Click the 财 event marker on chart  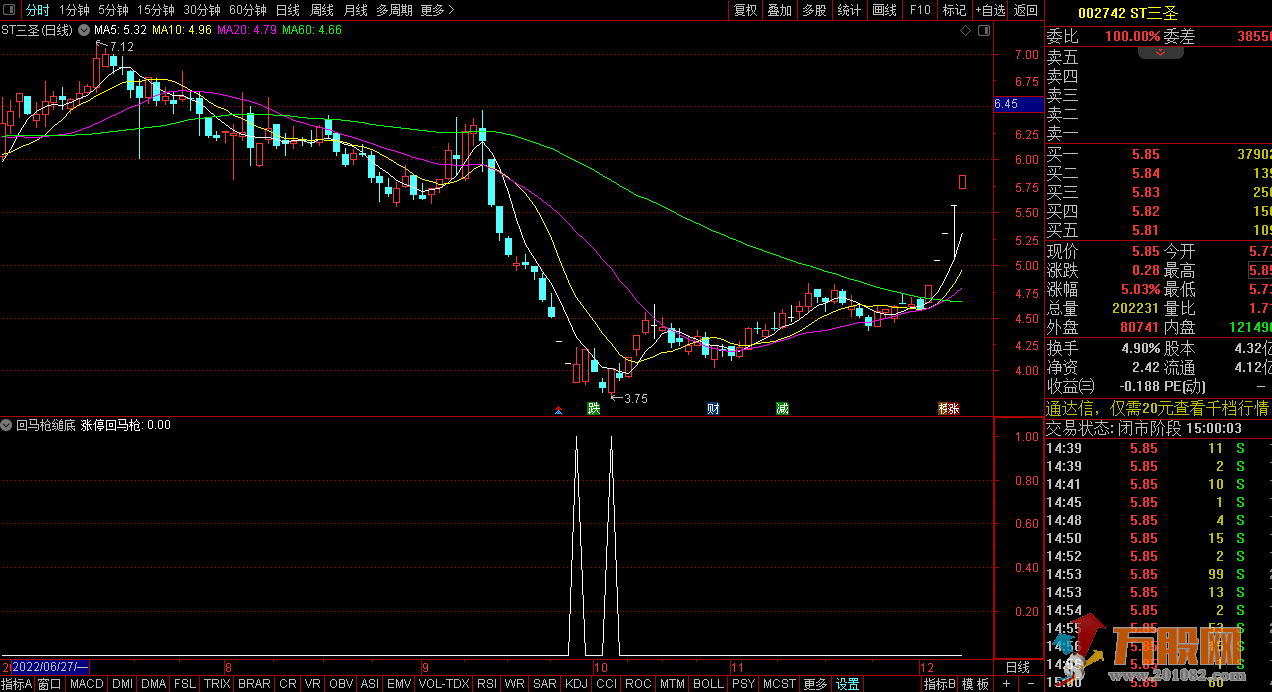713,408
